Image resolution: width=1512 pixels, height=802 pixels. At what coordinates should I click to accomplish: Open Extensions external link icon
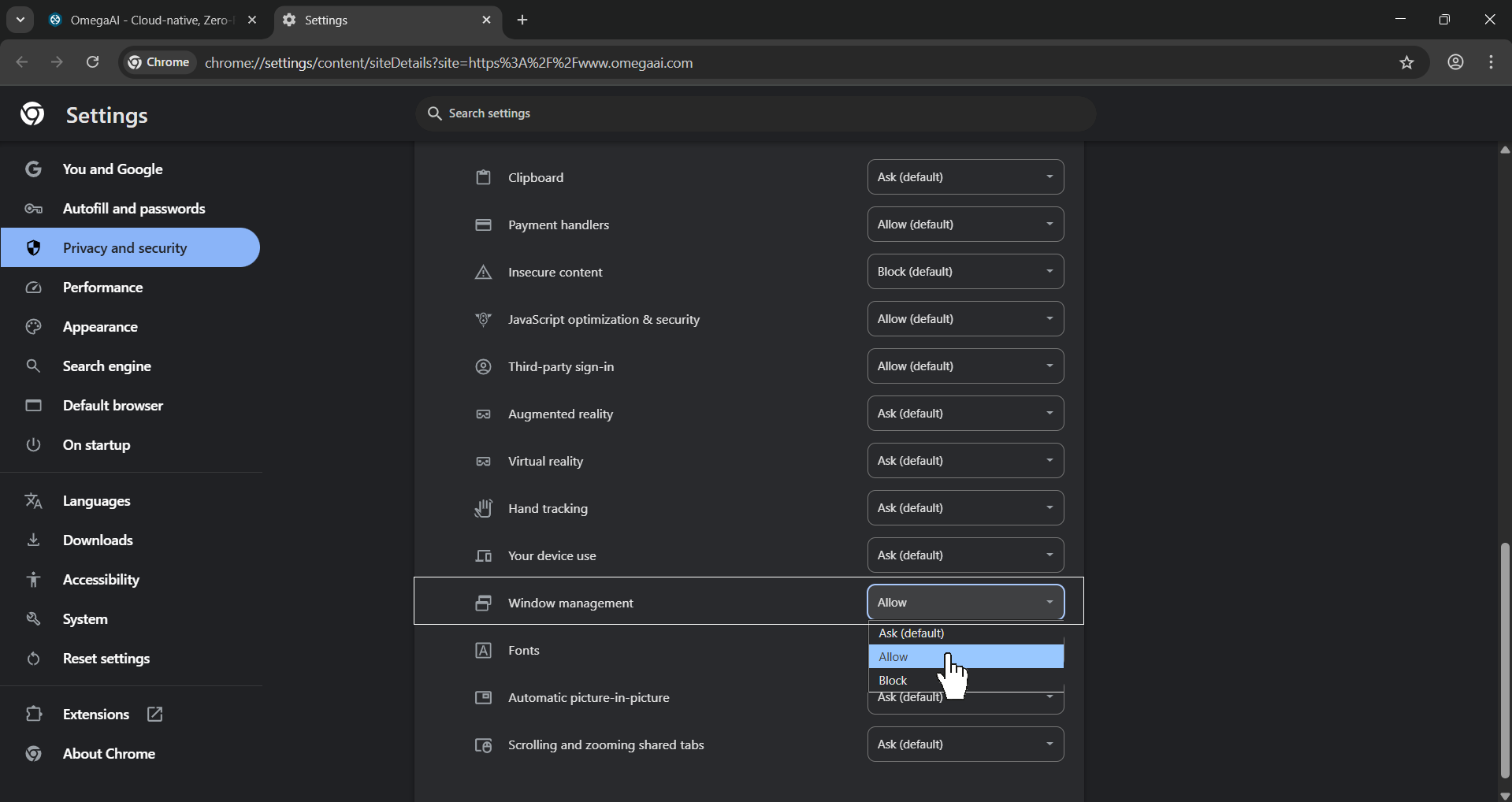coord(154,714)
